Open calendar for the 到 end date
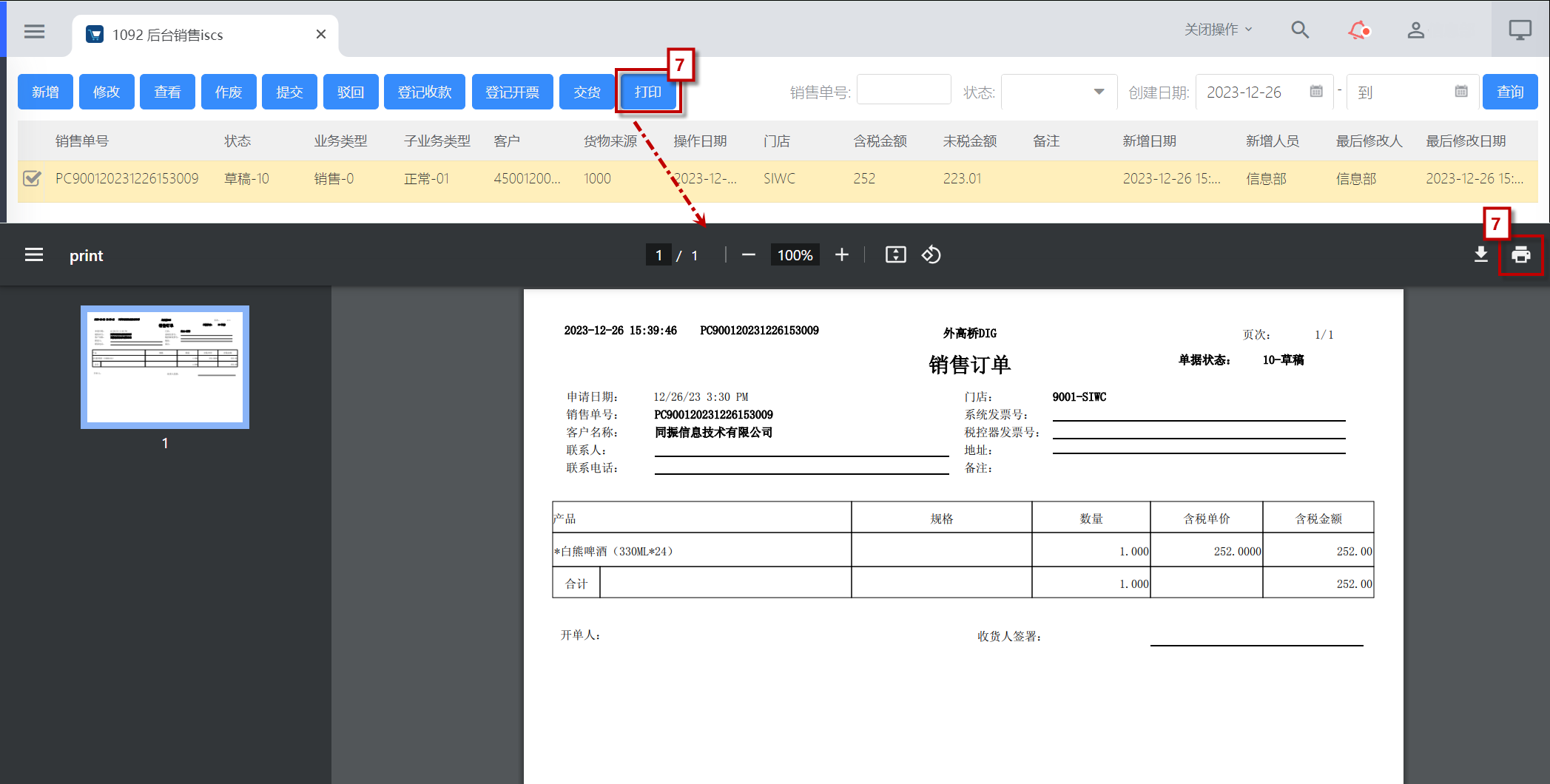Screen dimensions: 1550x784 coord(1461,91)
